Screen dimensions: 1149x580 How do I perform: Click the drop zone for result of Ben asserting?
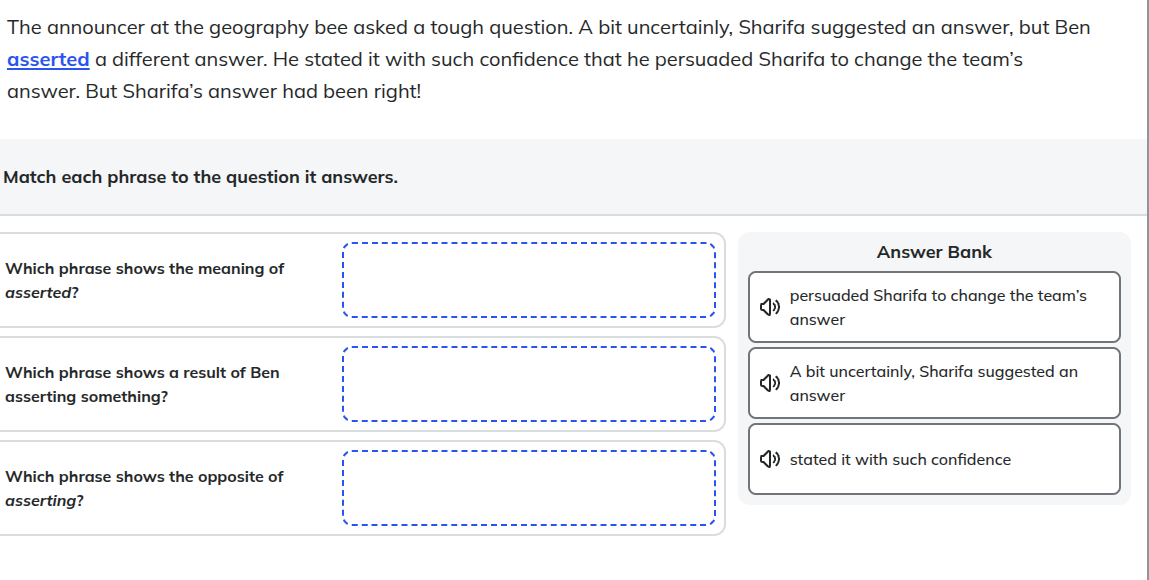tap(529, 384)
